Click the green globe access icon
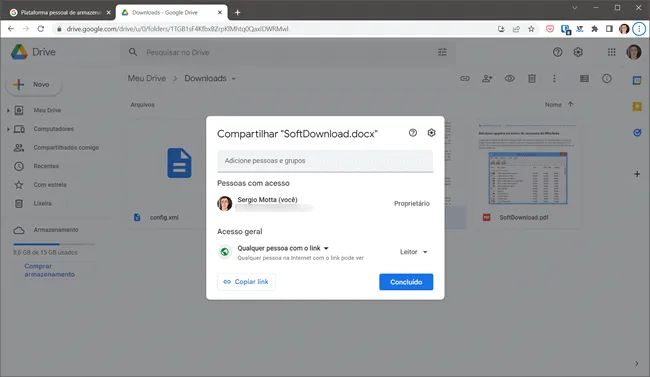The image size is (650, 377). 225,252
